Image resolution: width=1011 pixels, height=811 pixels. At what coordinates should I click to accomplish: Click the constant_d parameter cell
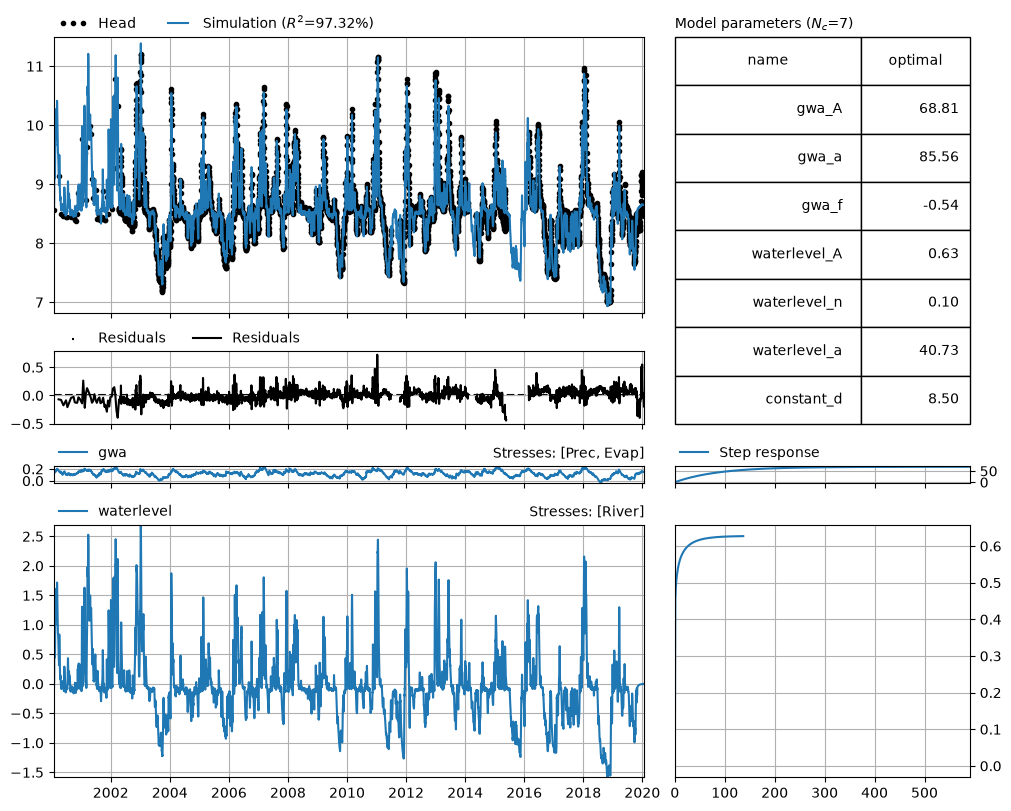768,400
